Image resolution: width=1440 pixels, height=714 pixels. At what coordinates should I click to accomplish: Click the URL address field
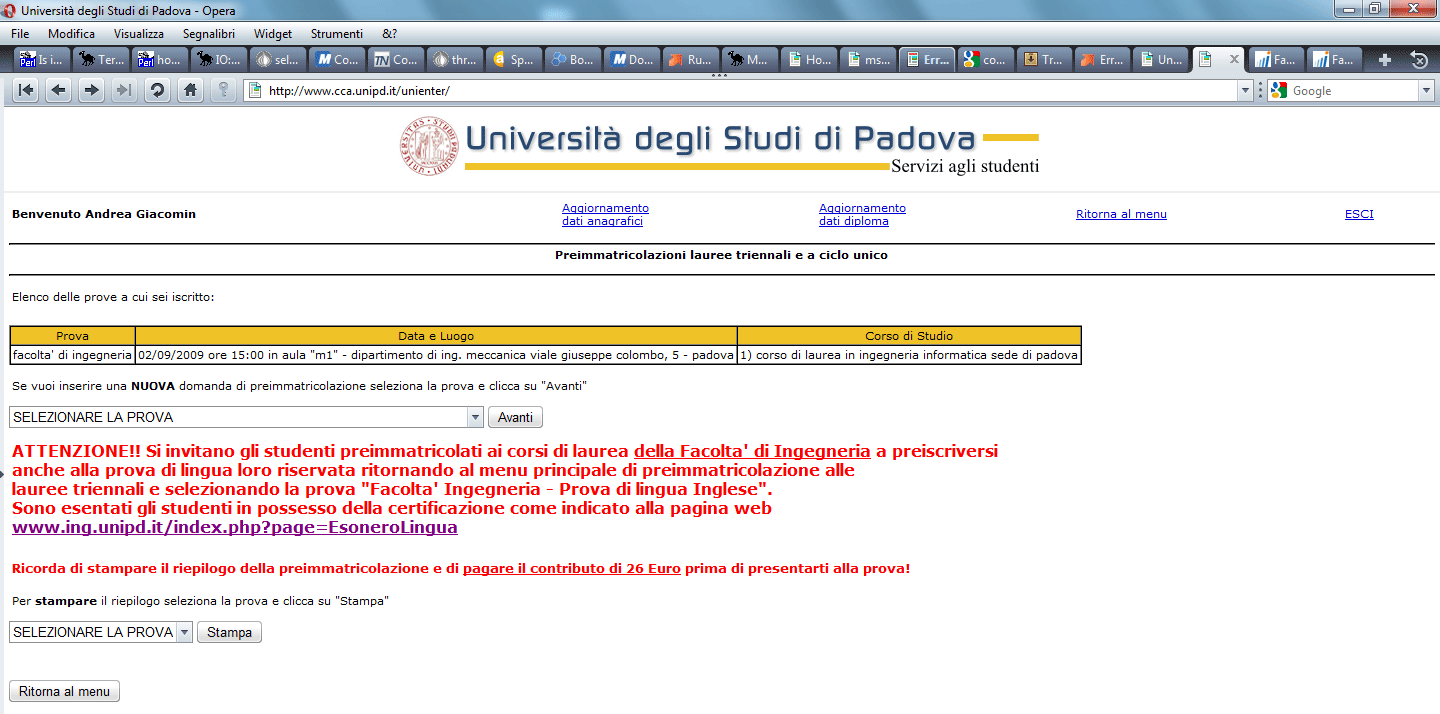(x=750, y=90)
